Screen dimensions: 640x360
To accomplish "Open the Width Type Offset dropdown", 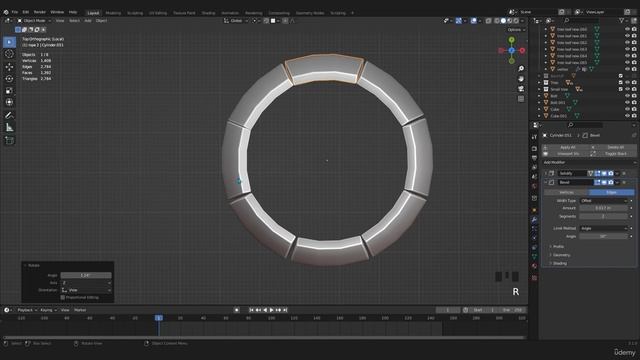I will coord(603,201).
